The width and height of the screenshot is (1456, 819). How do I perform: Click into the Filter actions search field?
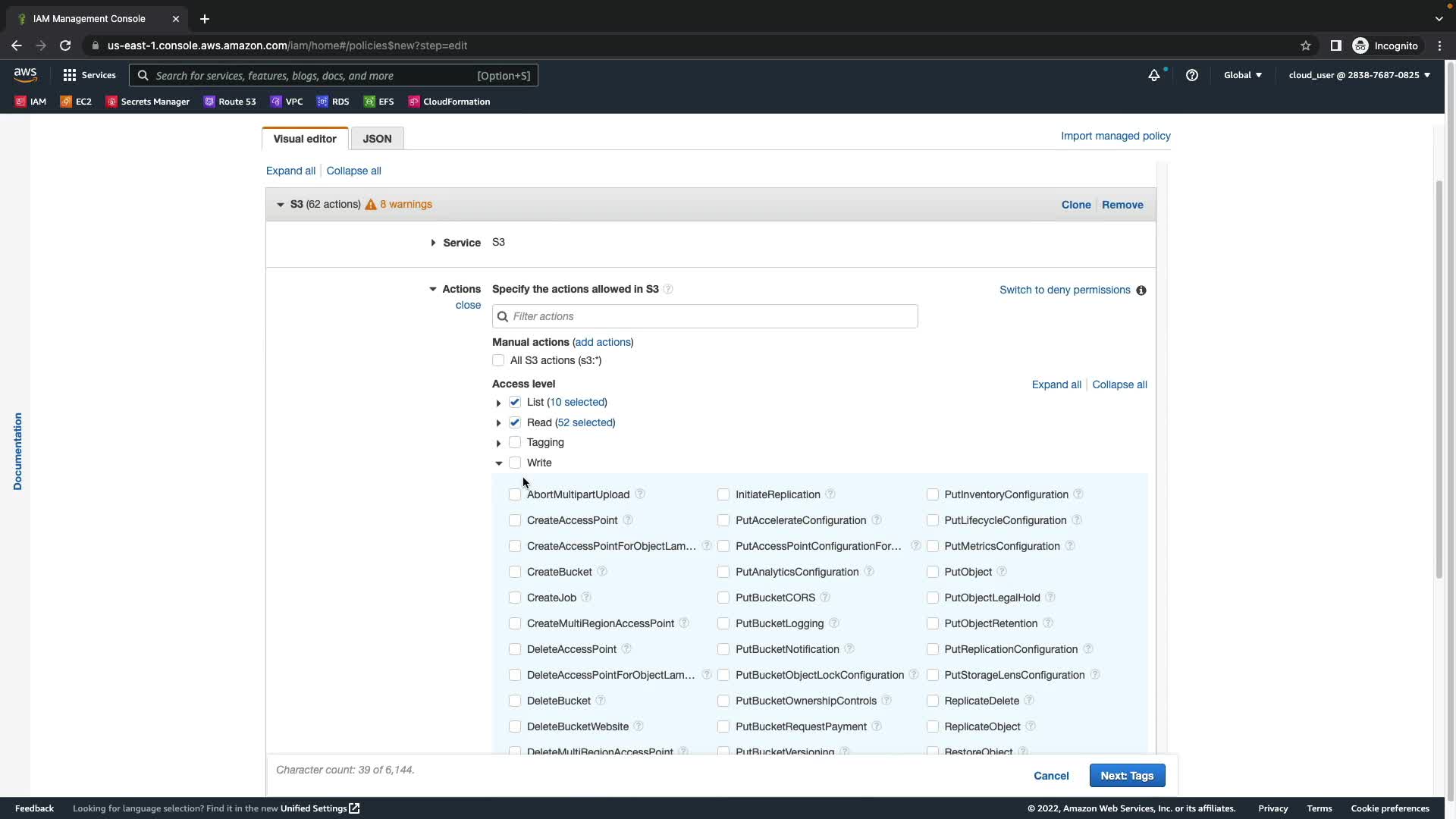pos(705,316)
